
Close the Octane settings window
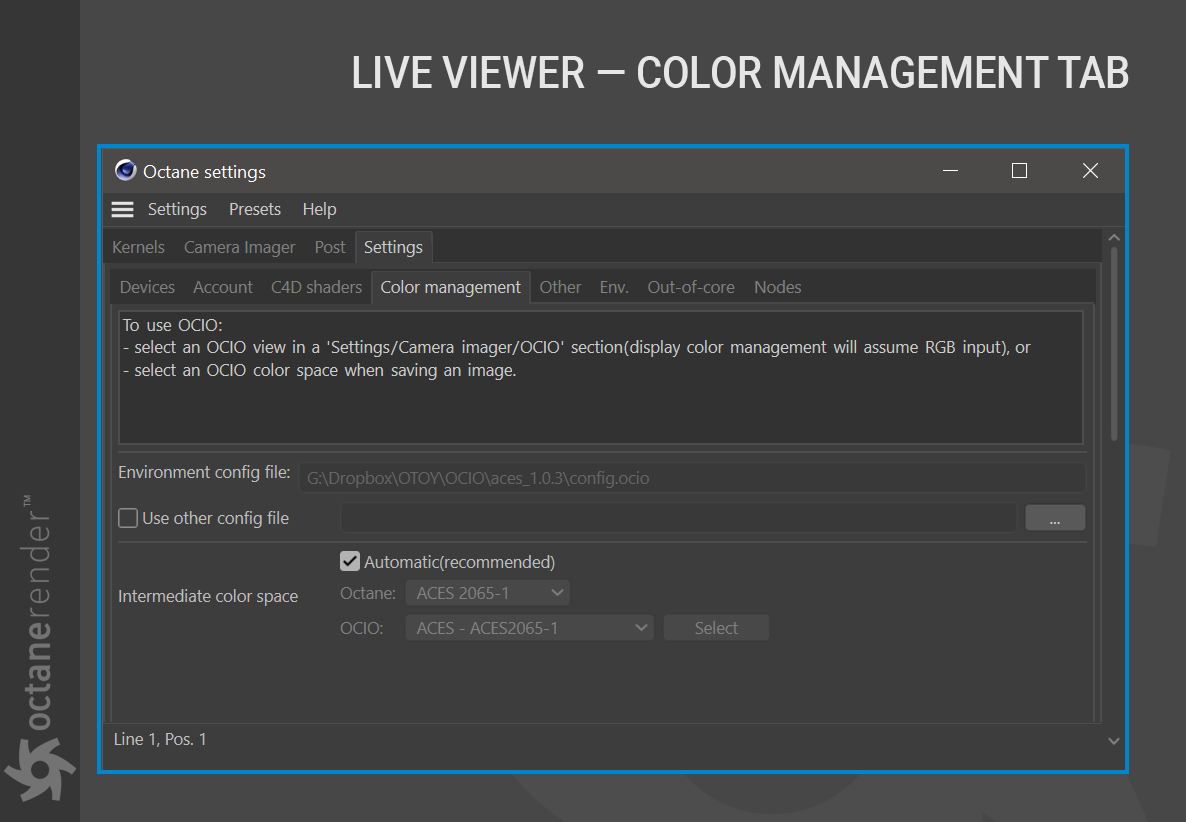coord(1090,171)
